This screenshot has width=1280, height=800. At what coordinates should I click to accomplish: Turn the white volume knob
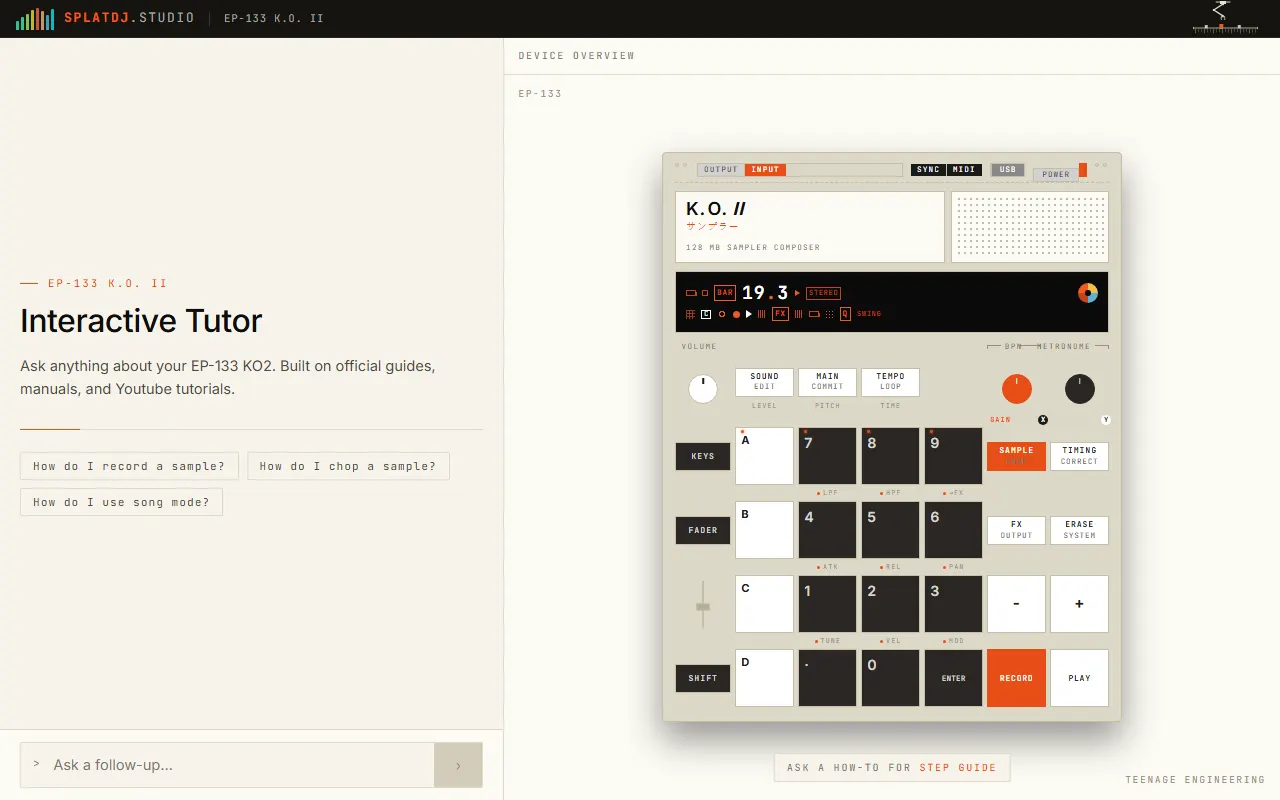tap(703, 389)
